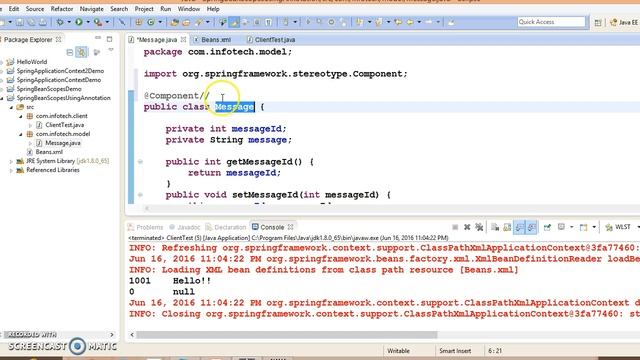Click the Pin Console icon

tap(547, 227)
